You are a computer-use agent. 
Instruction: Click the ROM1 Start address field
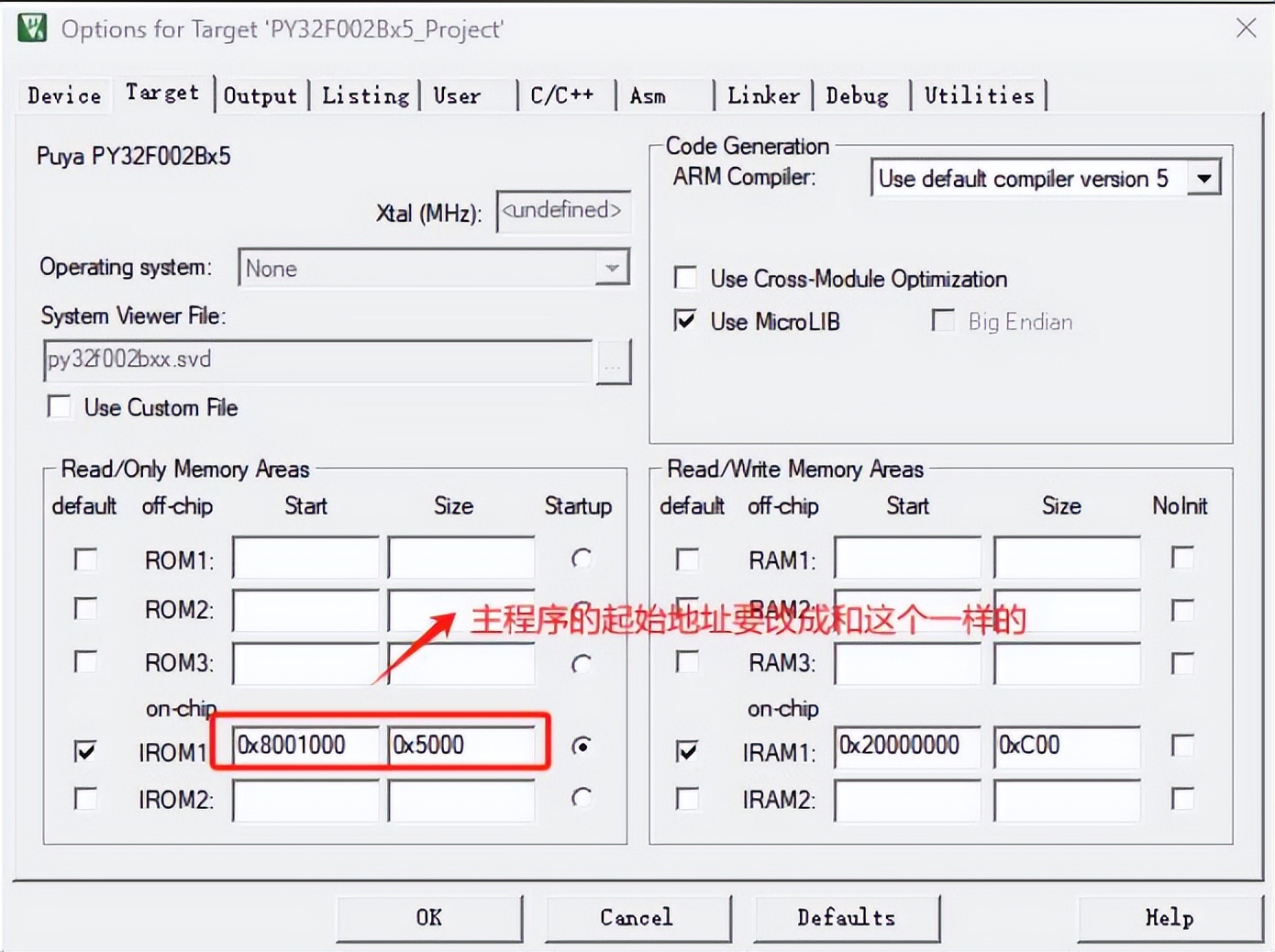click(x=305, y=559)
